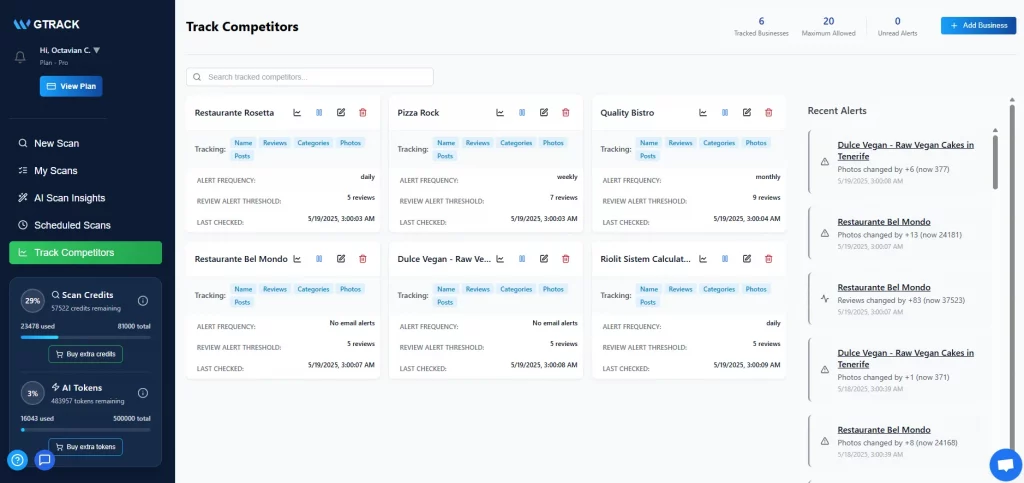Open chart for Quality Bistro
The height and width of the screenshot is (483, 1024).
[703, 112]
